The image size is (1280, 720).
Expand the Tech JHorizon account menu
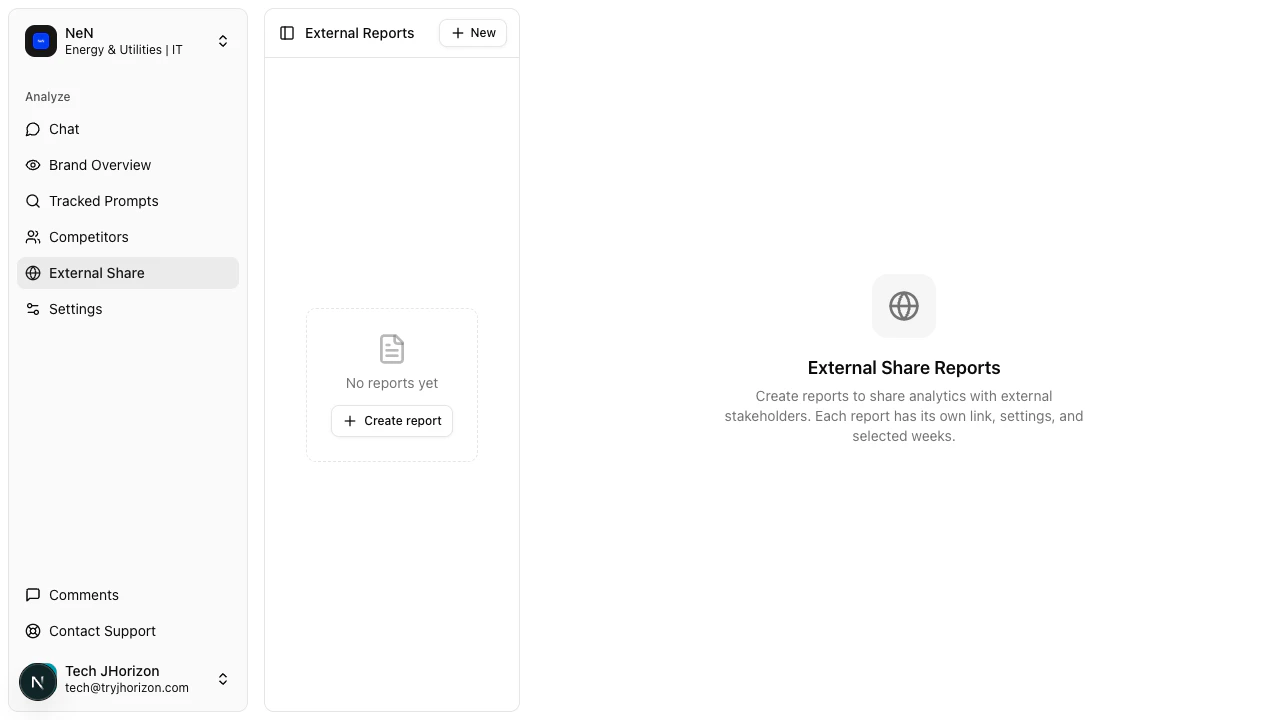point(223,679)
